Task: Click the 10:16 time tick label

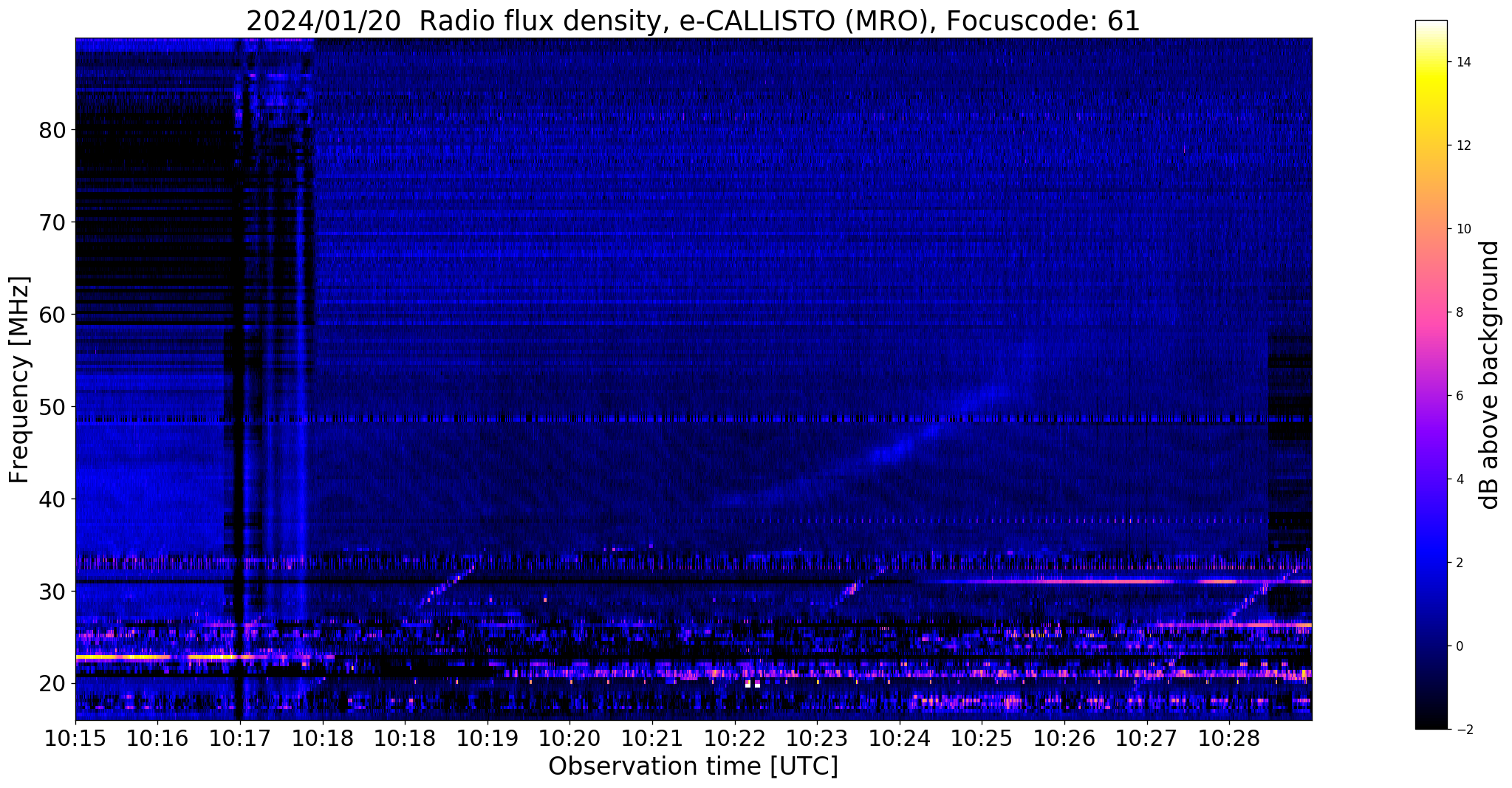Action: [157, 739]
